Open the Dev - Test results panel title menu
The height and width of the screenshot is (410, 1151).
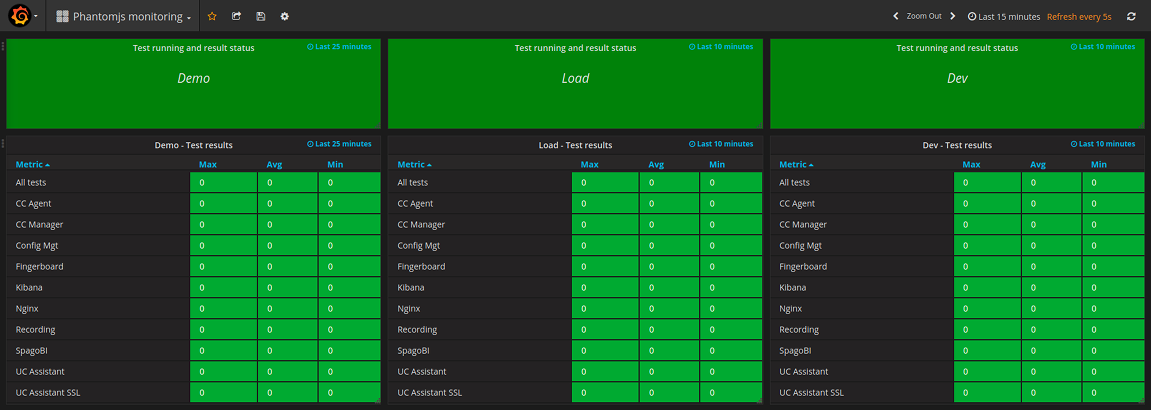coord(956,145)
